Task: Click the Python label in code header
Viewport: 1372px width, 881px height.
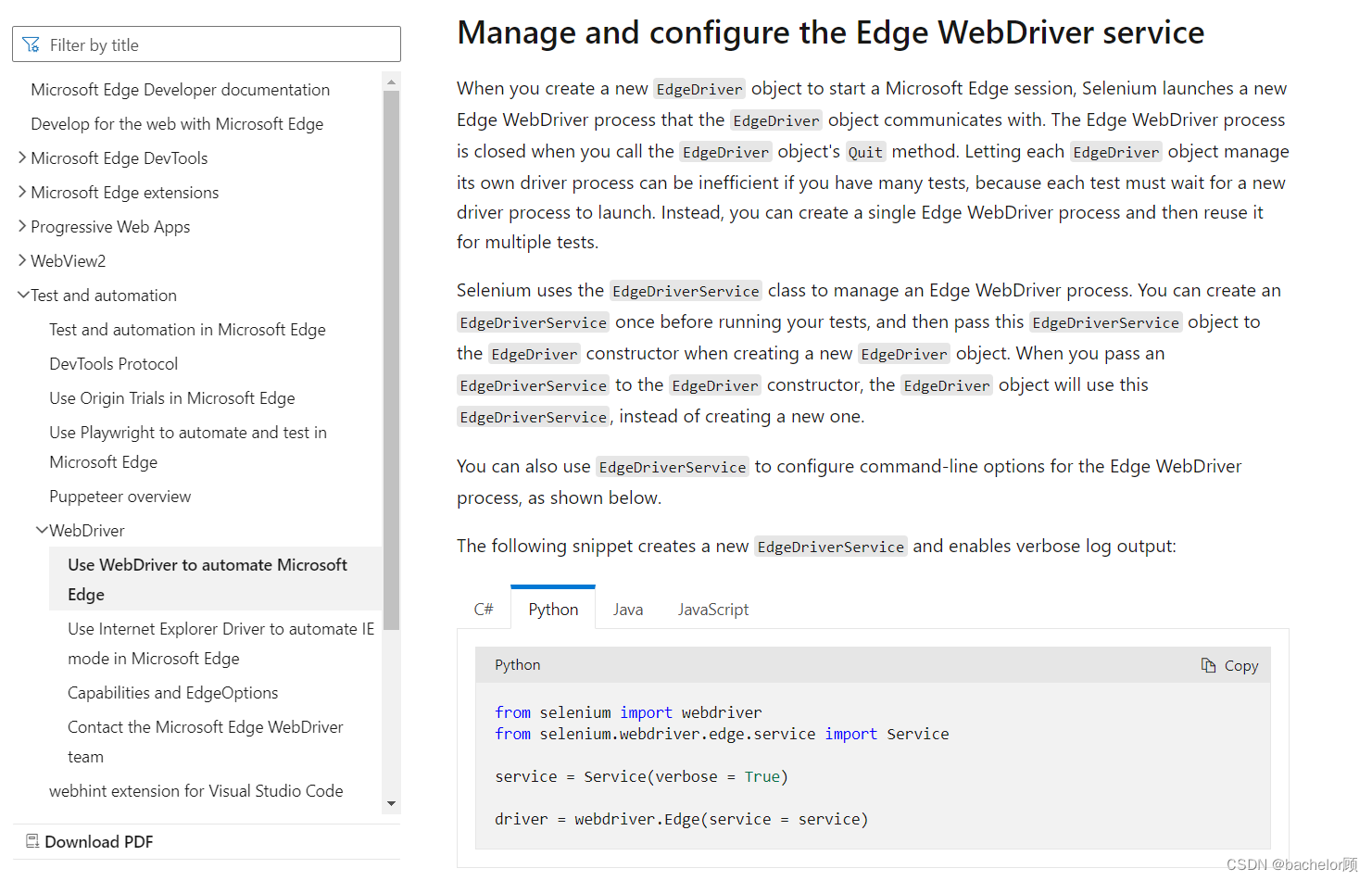Action: click(517, 665)
